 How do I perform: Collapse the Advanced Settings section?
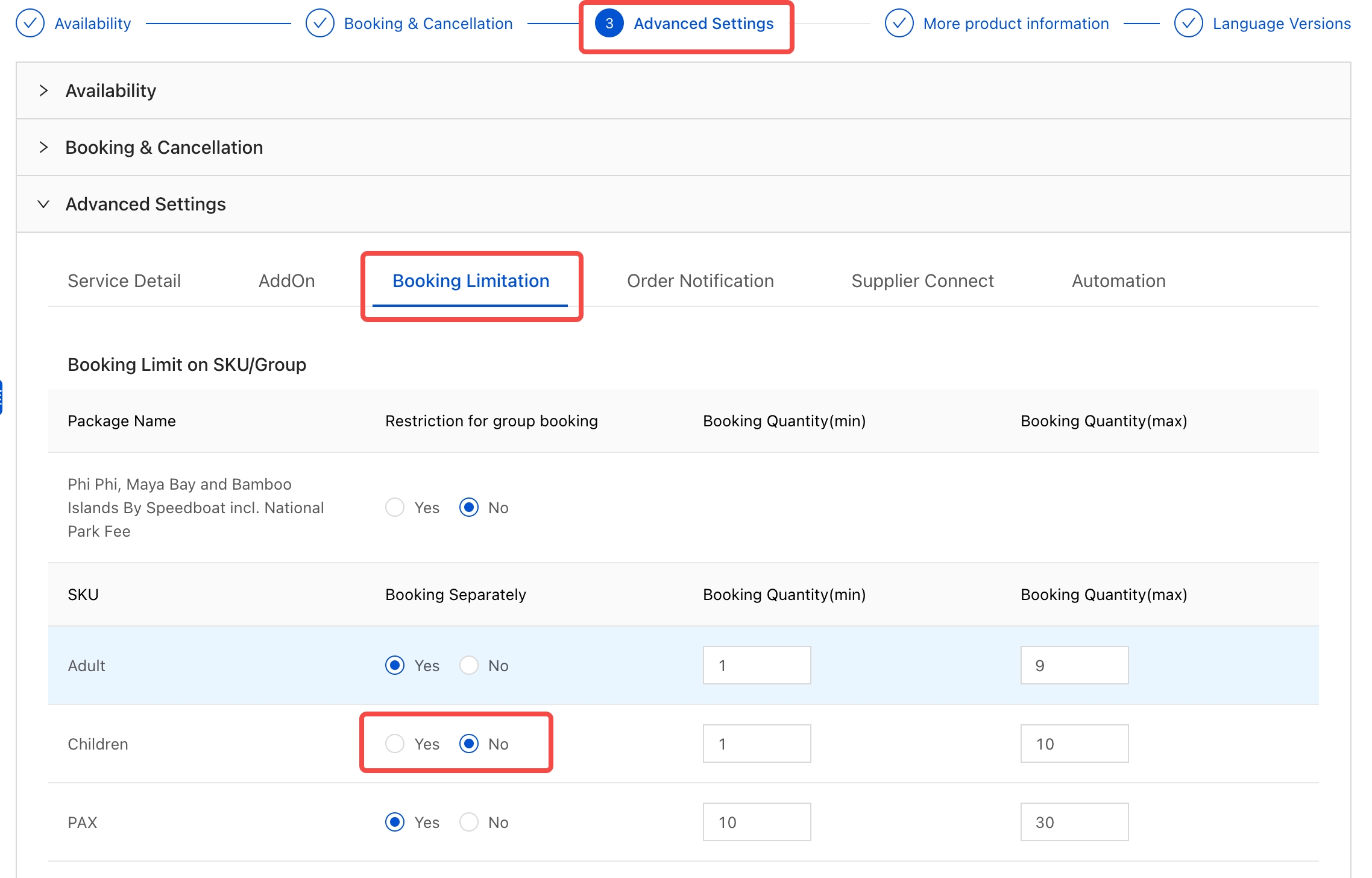[x=43, y=204]
